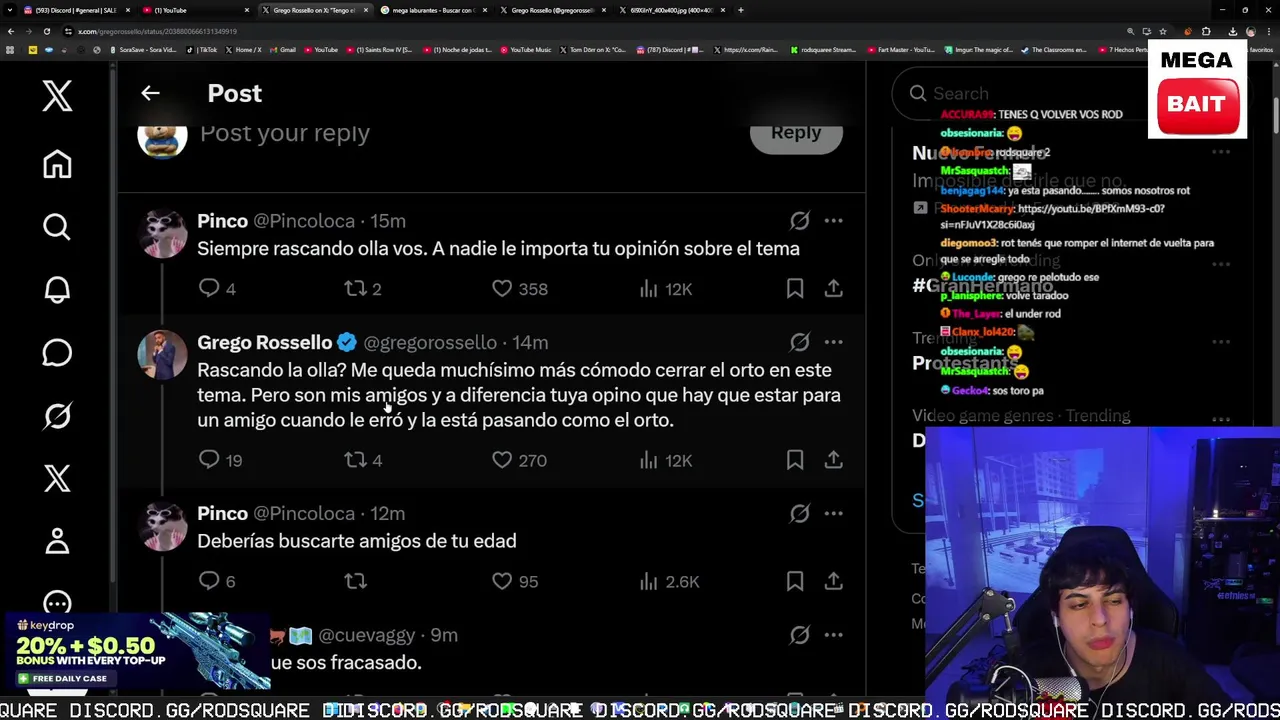Reply to Grego Rossello's 'Rascando la olla?' post
Screen dimensions: 1280x720
[x=209, y=460]
